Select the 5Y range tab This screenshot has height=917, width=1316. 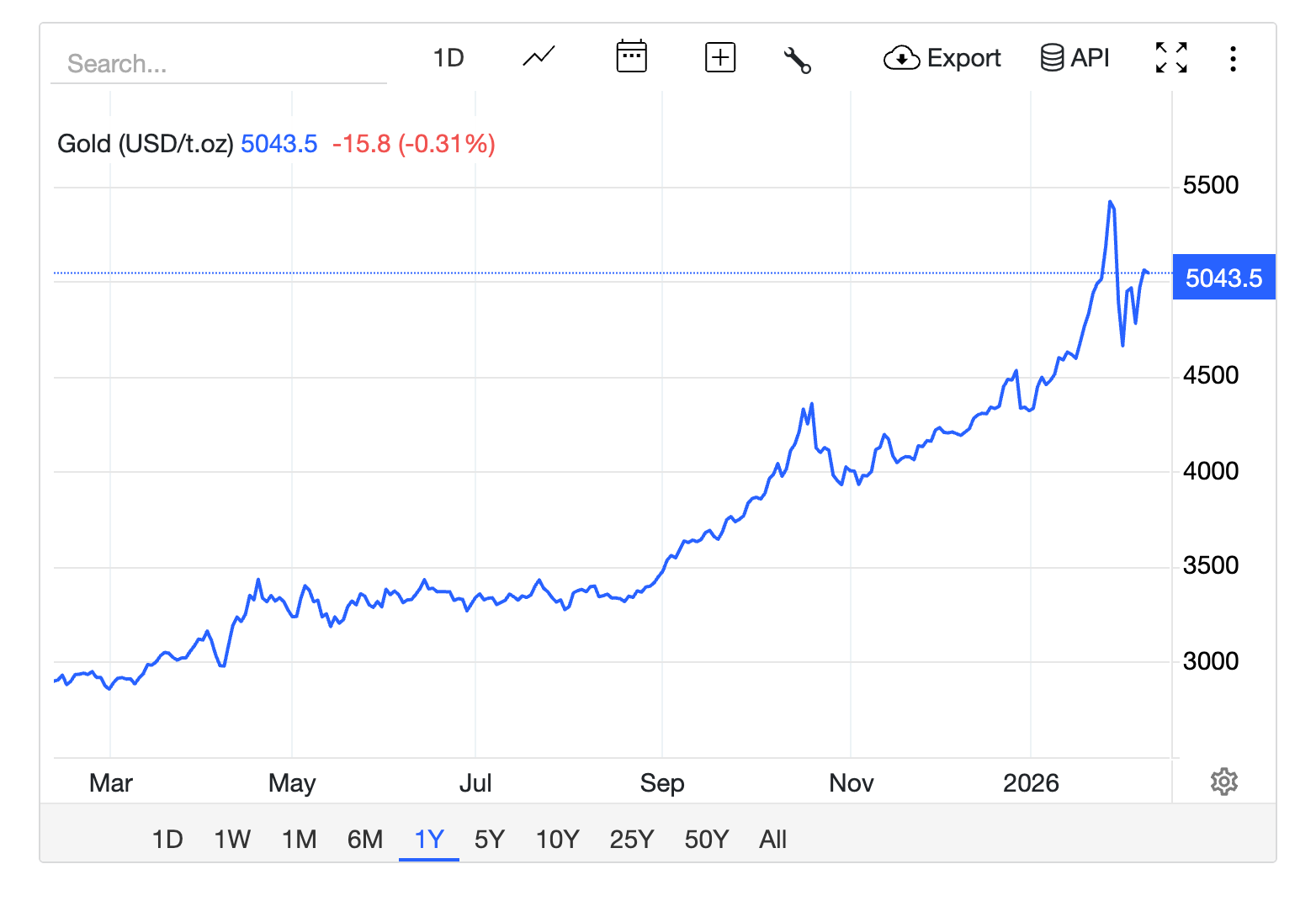(x=490, y=839)
